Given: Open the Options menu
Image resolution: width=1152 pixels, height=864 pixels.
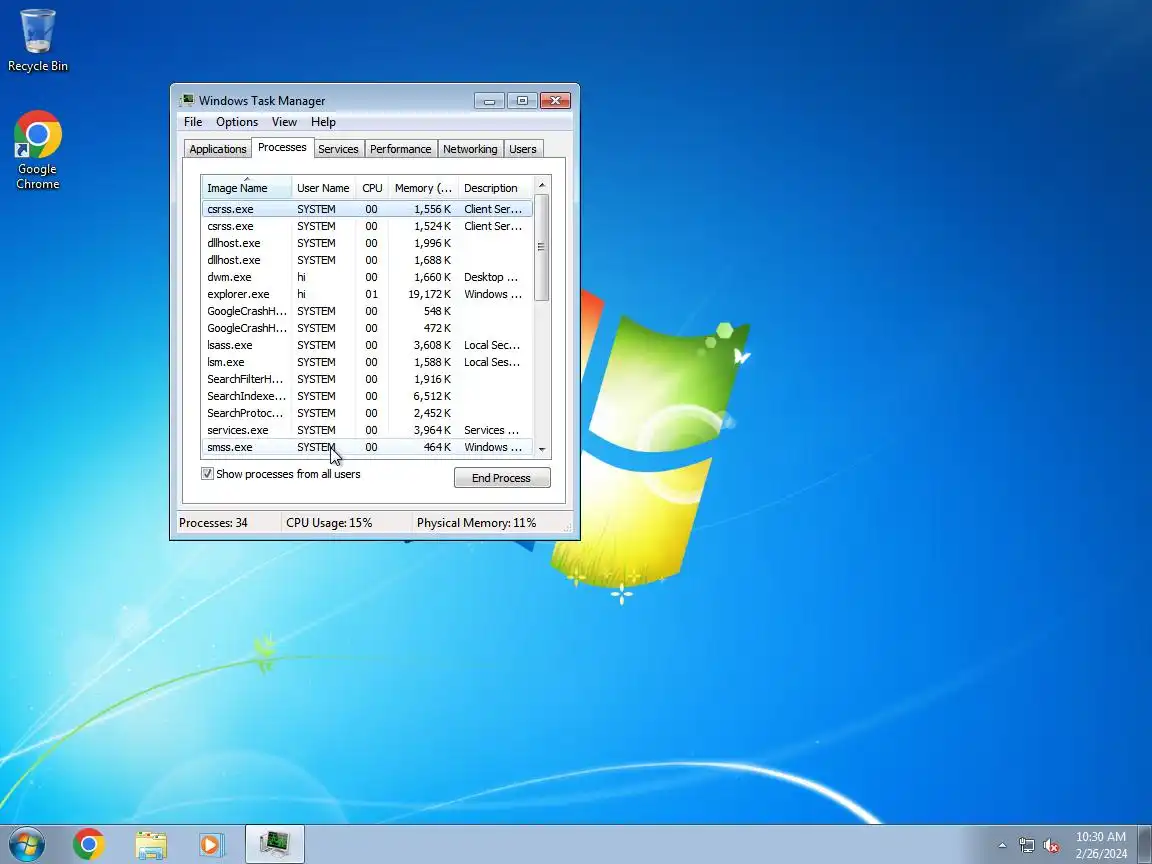Looking at the screenshot, I should [x=237, y=122].
